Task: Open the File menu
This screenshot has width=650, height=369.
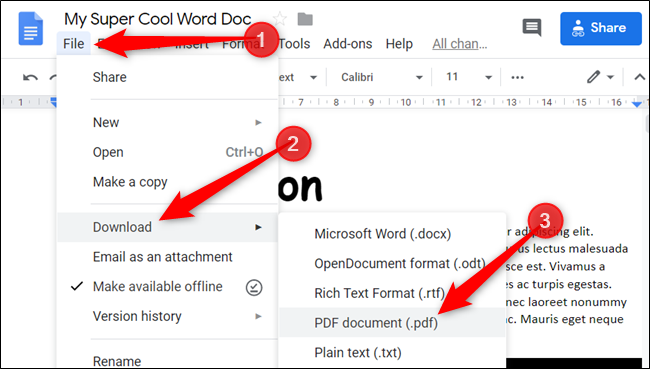Action: click(x=74, y=44)
